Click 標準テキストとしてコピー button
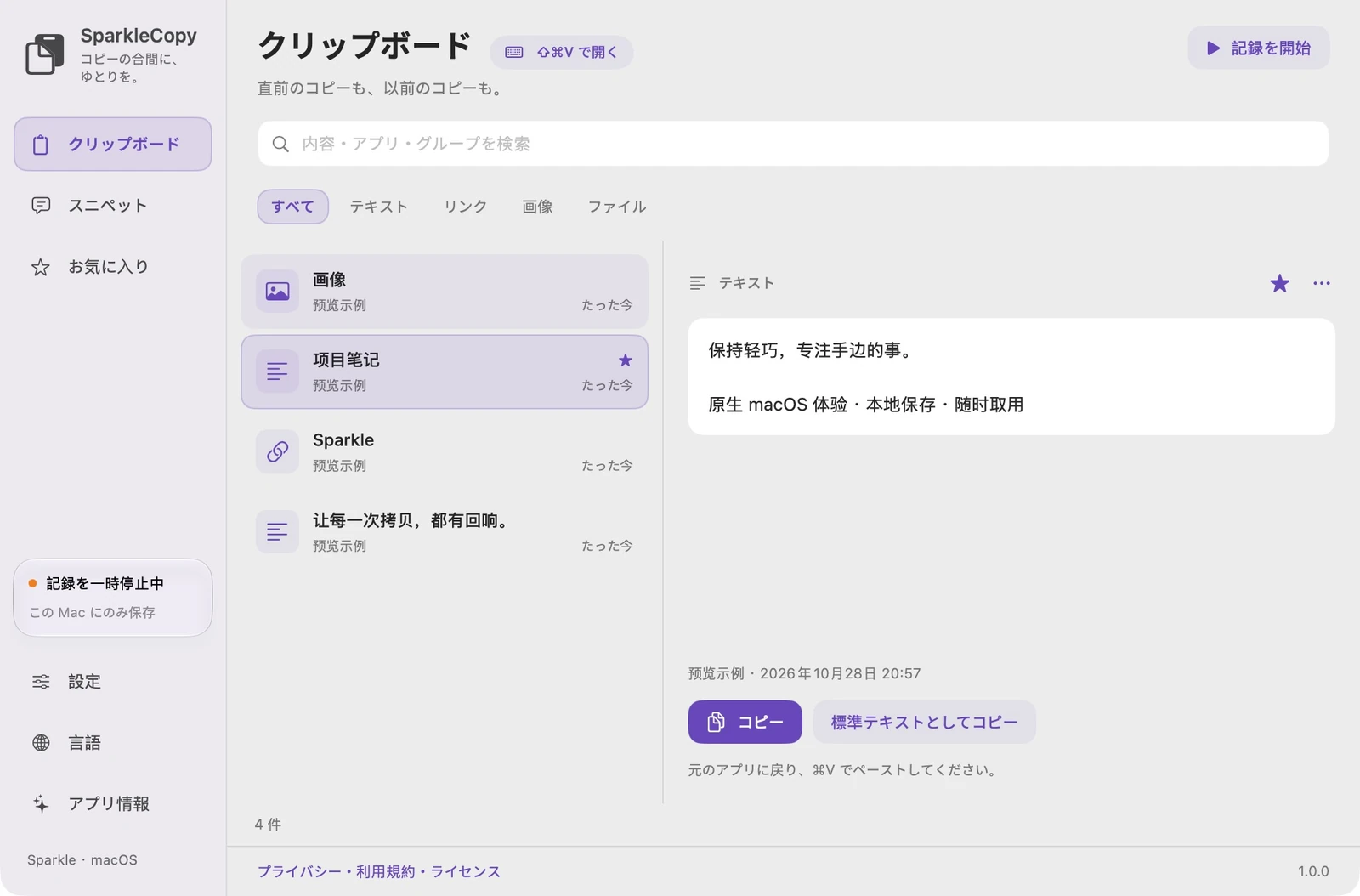Image resolution: width=1360 pixels, height=896 pixels. coord(924,722)
